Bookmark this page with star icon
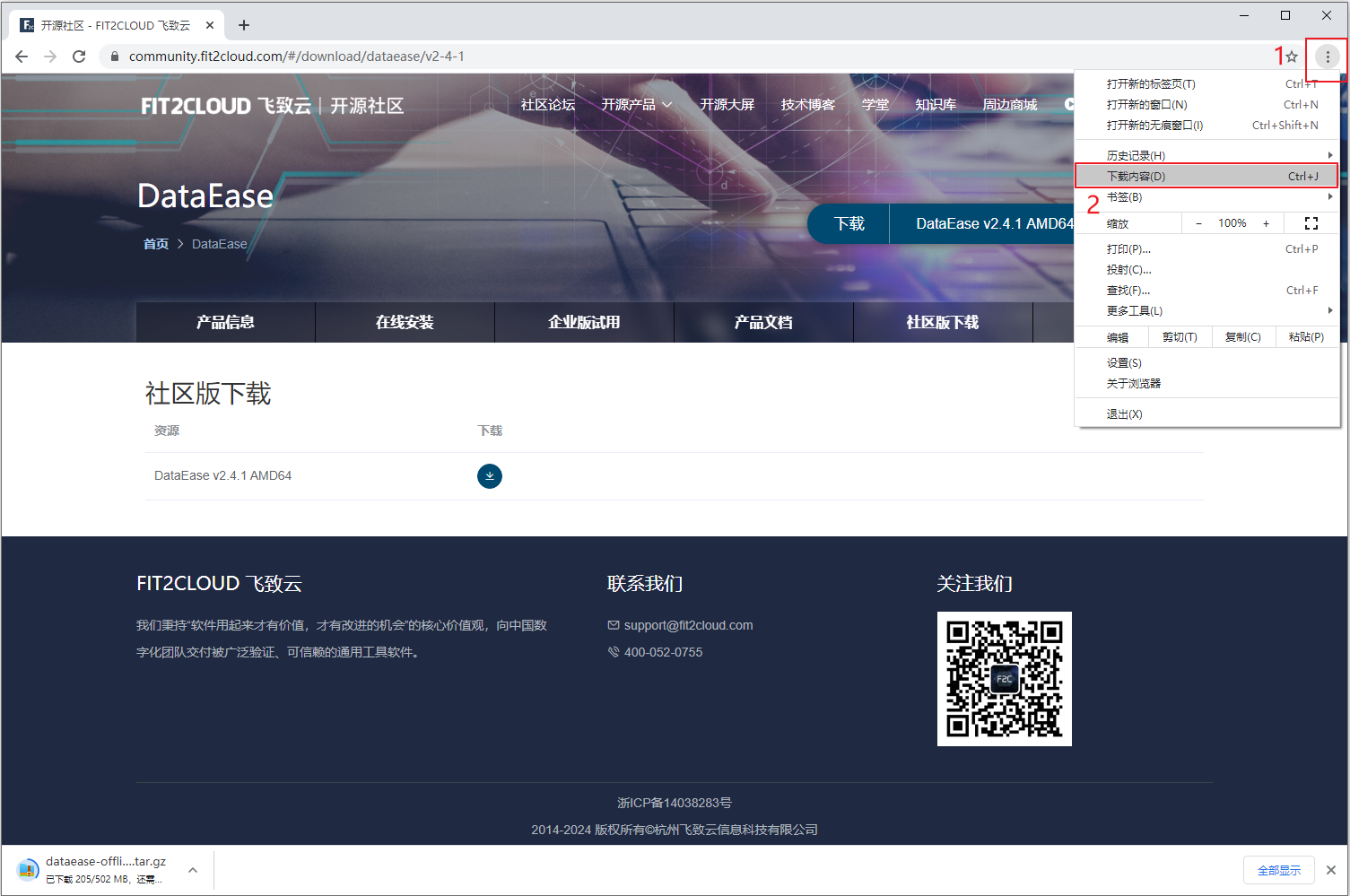 (1292, 57)
